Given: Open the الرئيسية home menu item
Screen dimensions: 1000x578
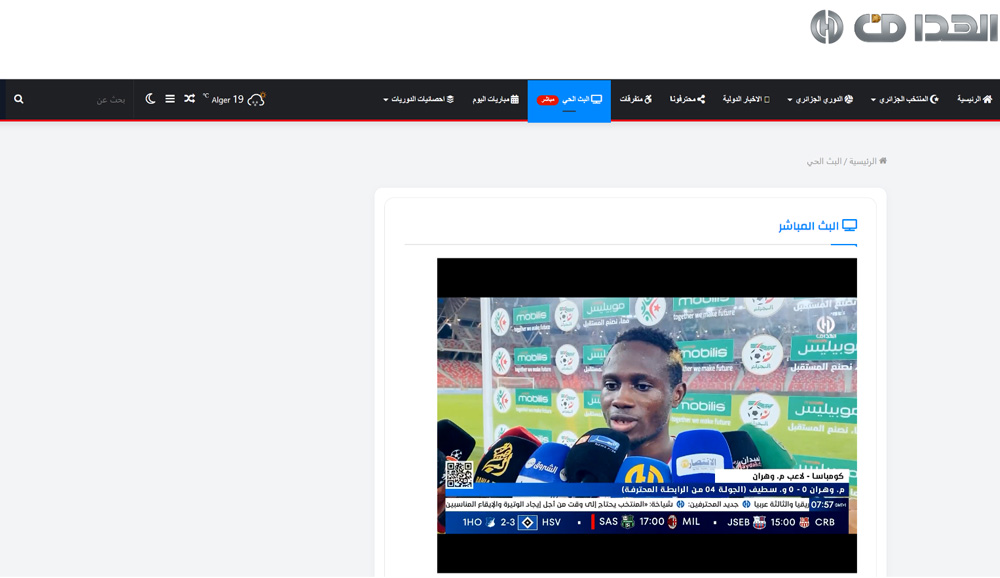Looking at the screenshot, I should (974, 99).
